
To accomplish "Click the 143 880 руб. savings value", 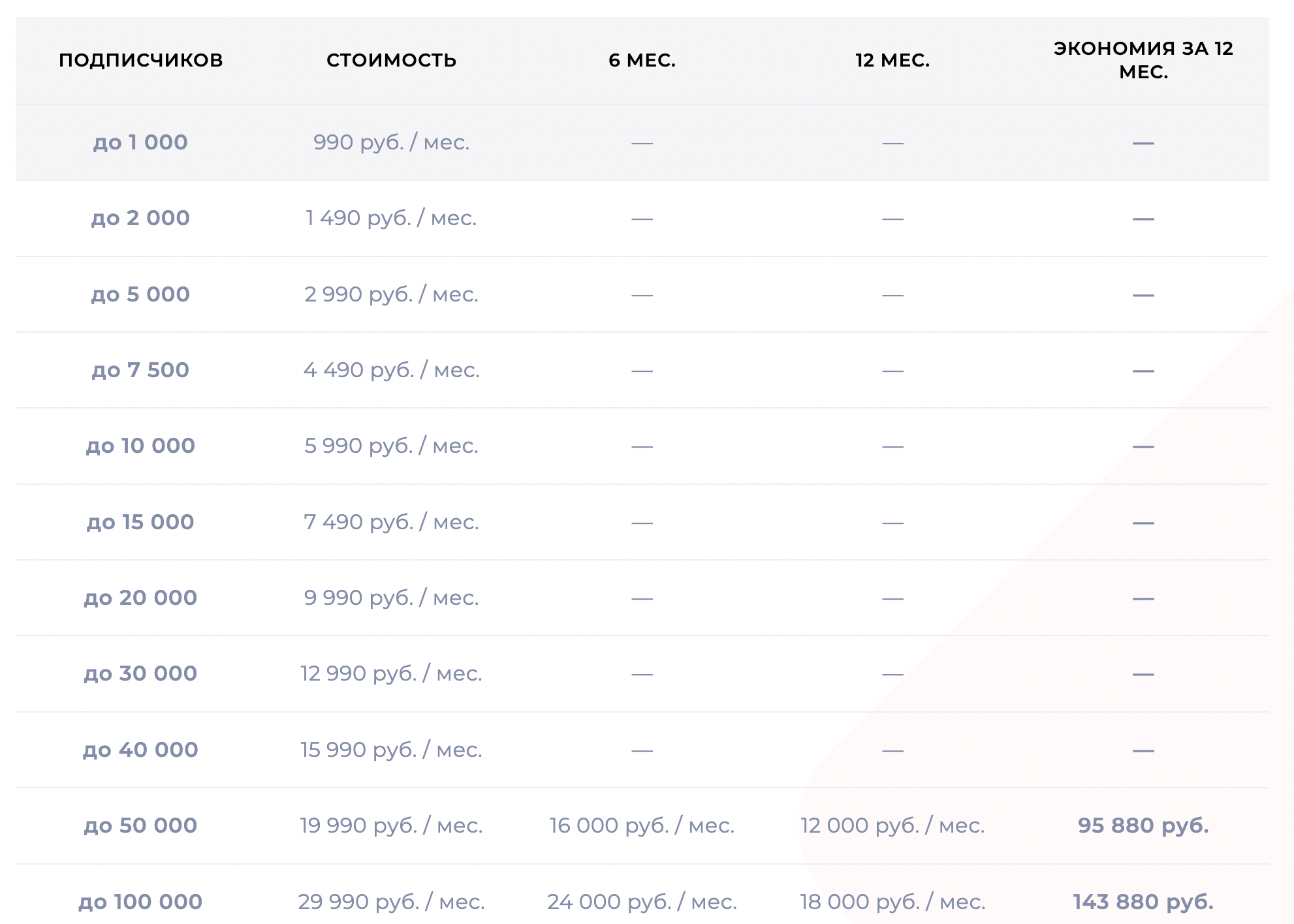I will [x=1143, y=902].
